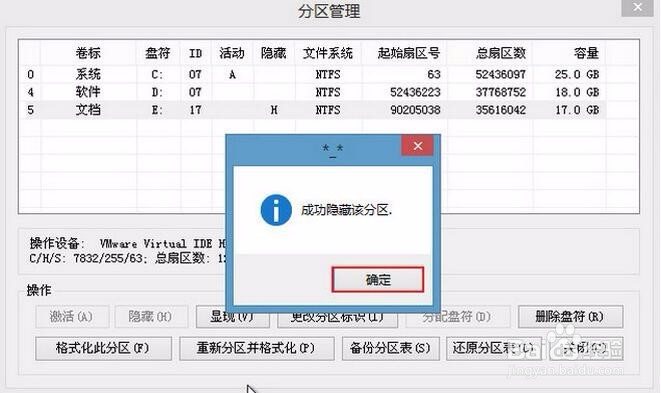
Task: Click the 盘符 column header
Action: (x=158, y=53)
